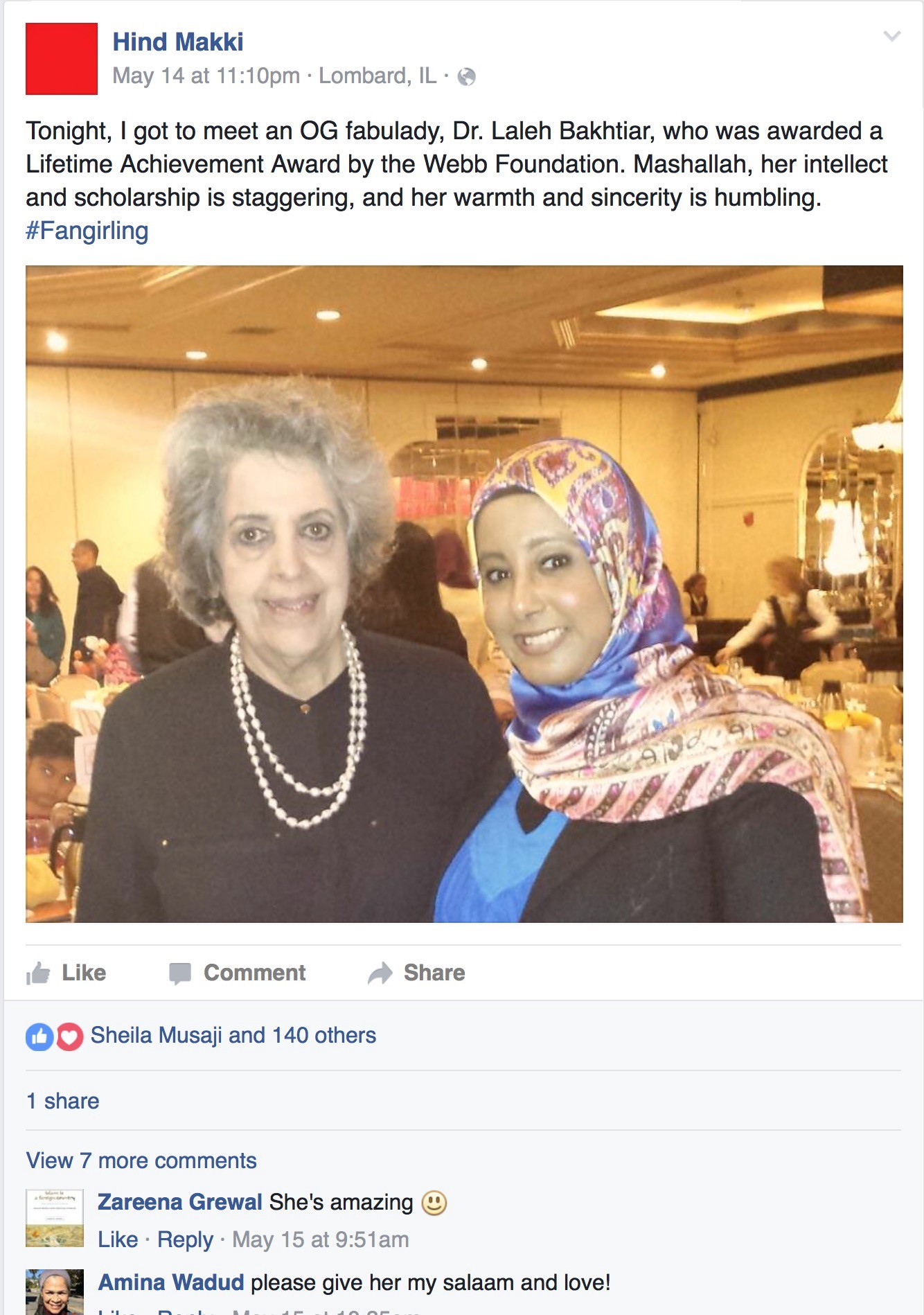Open the Lombard, IL location link
The width and height of the screenshot is (924, 1315).
point(377,76)
